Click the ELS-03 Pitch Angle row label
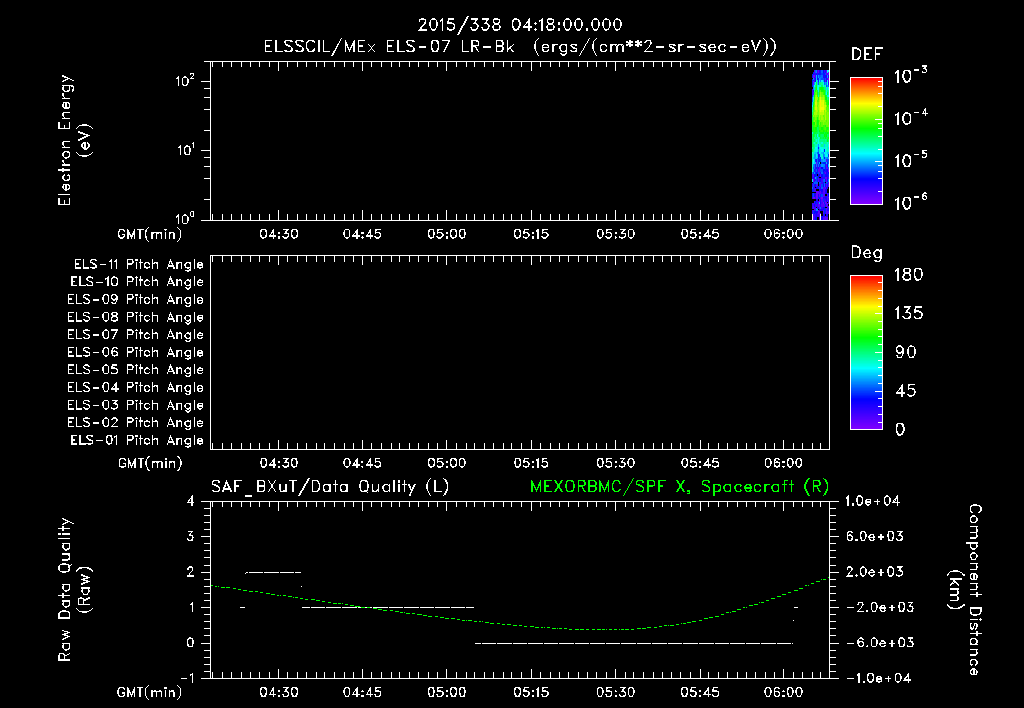The image size is (1024, 708). point(135,405)
